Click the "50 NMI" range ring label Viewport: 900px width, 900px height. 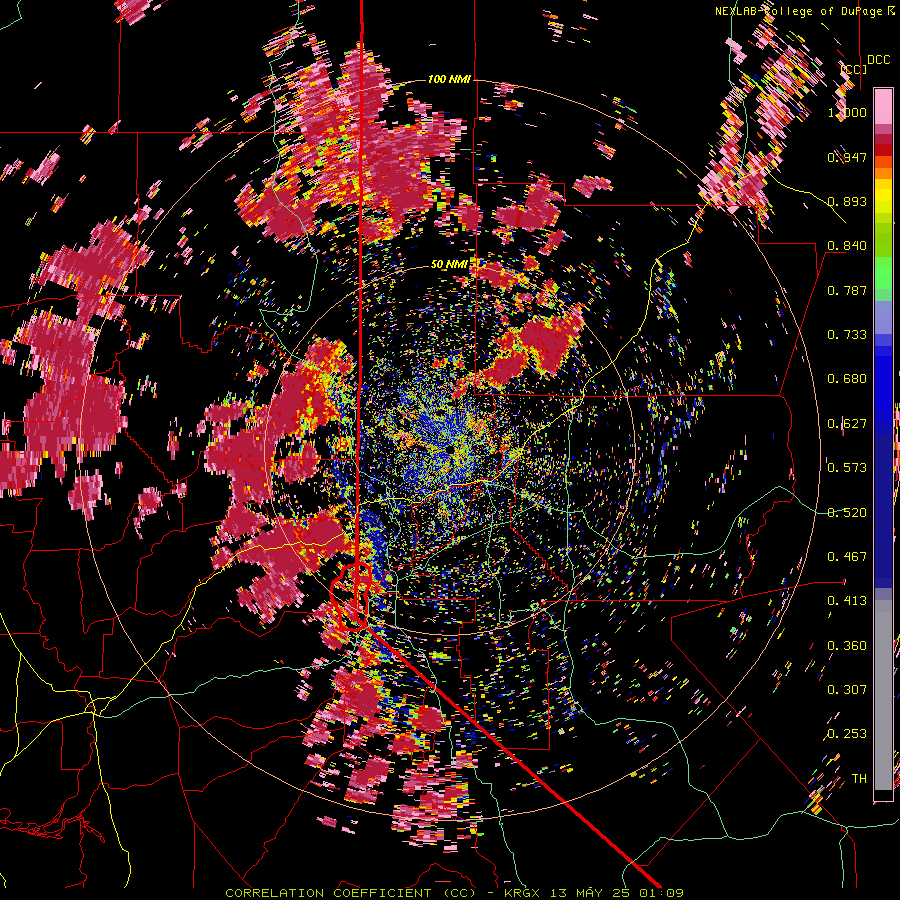[x=449, y=264]
